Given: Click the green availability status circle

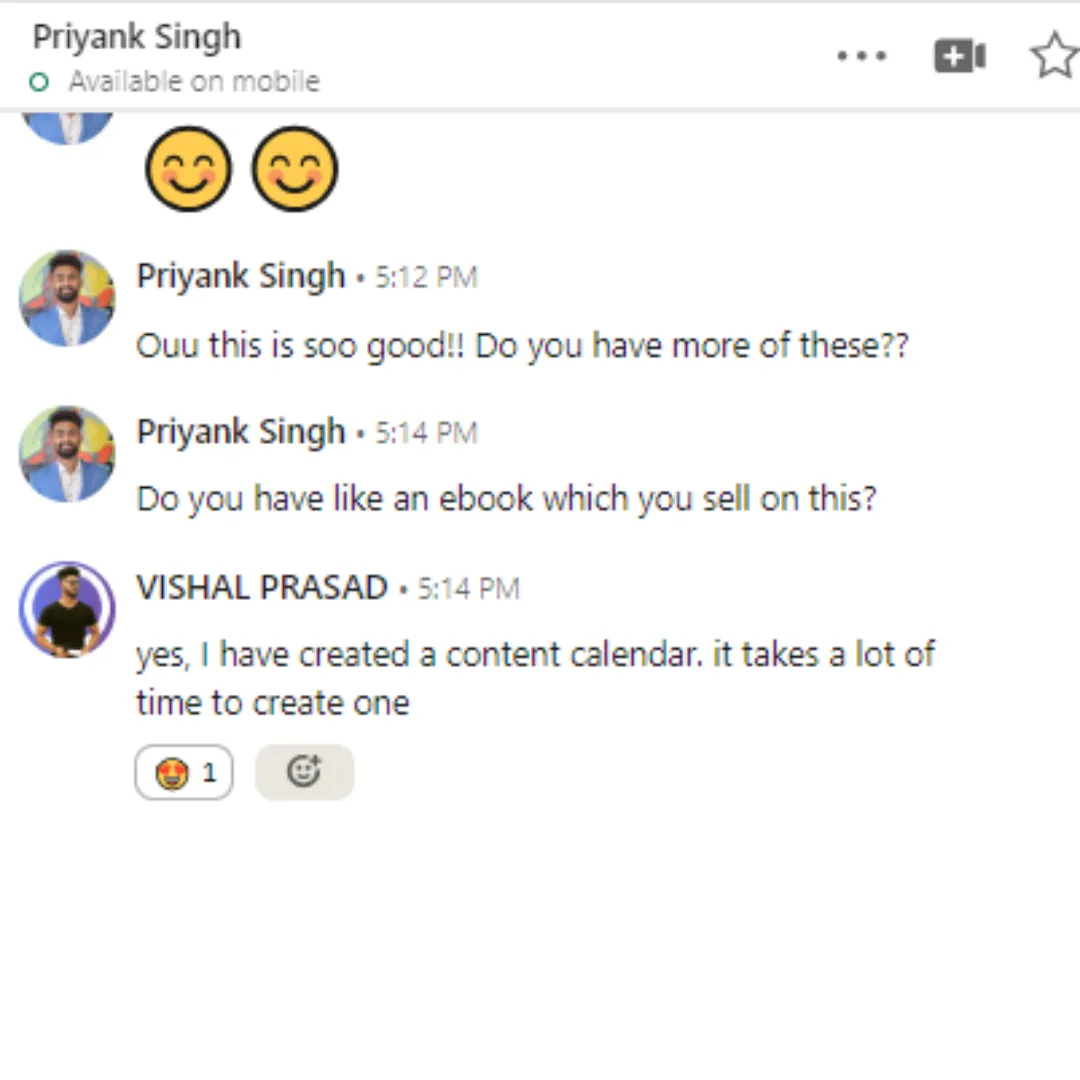Looking at the screenshot, I should click(39, 83).
